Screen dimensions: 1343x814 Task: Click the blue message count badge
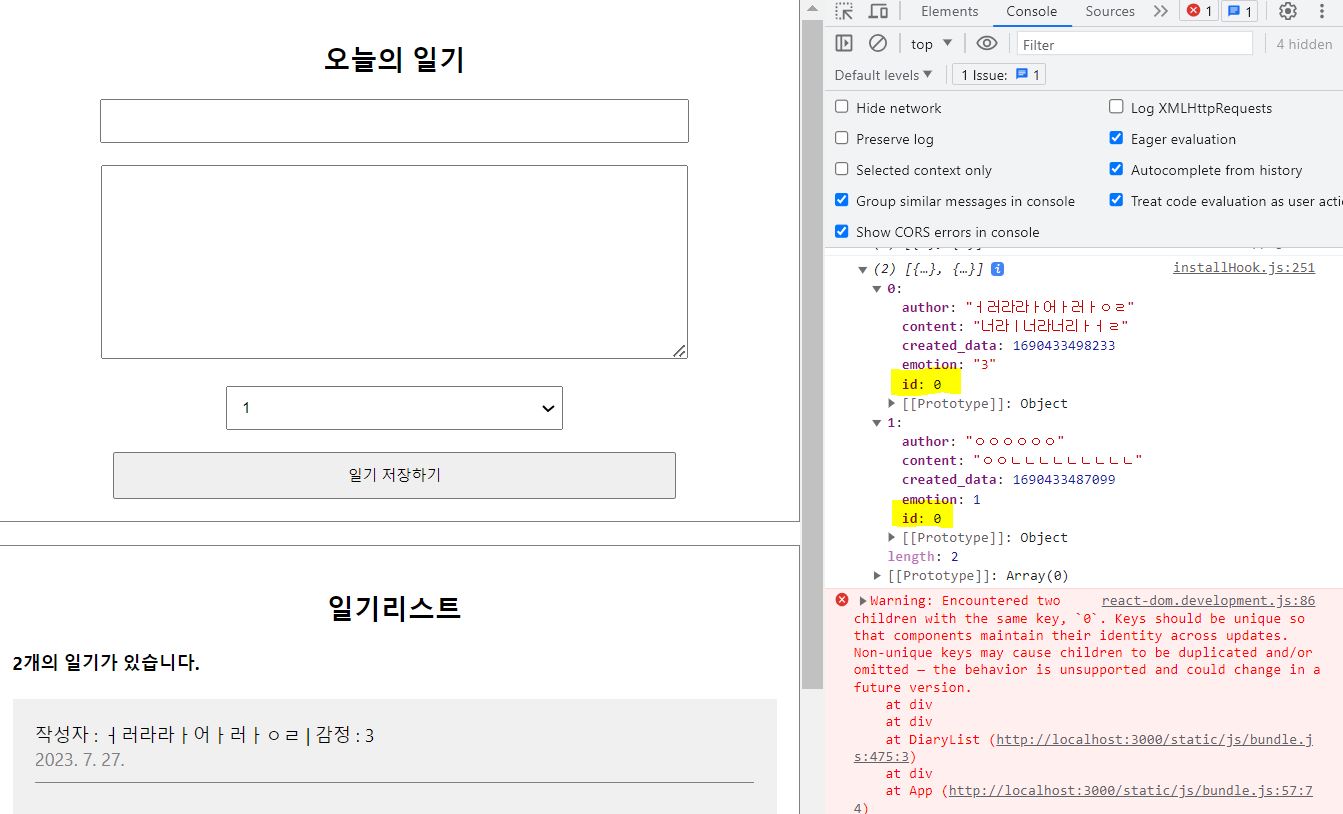[x=1241, y=11]
